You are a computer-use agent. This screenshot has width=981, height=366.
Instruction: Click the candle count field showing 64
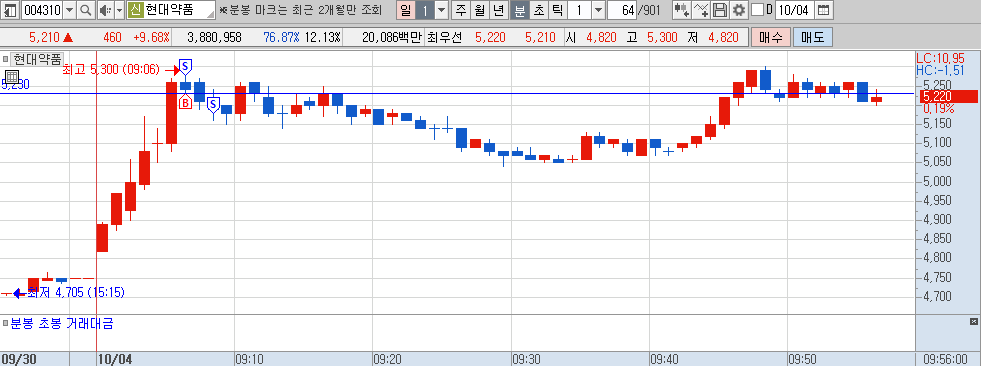(622, 9)
